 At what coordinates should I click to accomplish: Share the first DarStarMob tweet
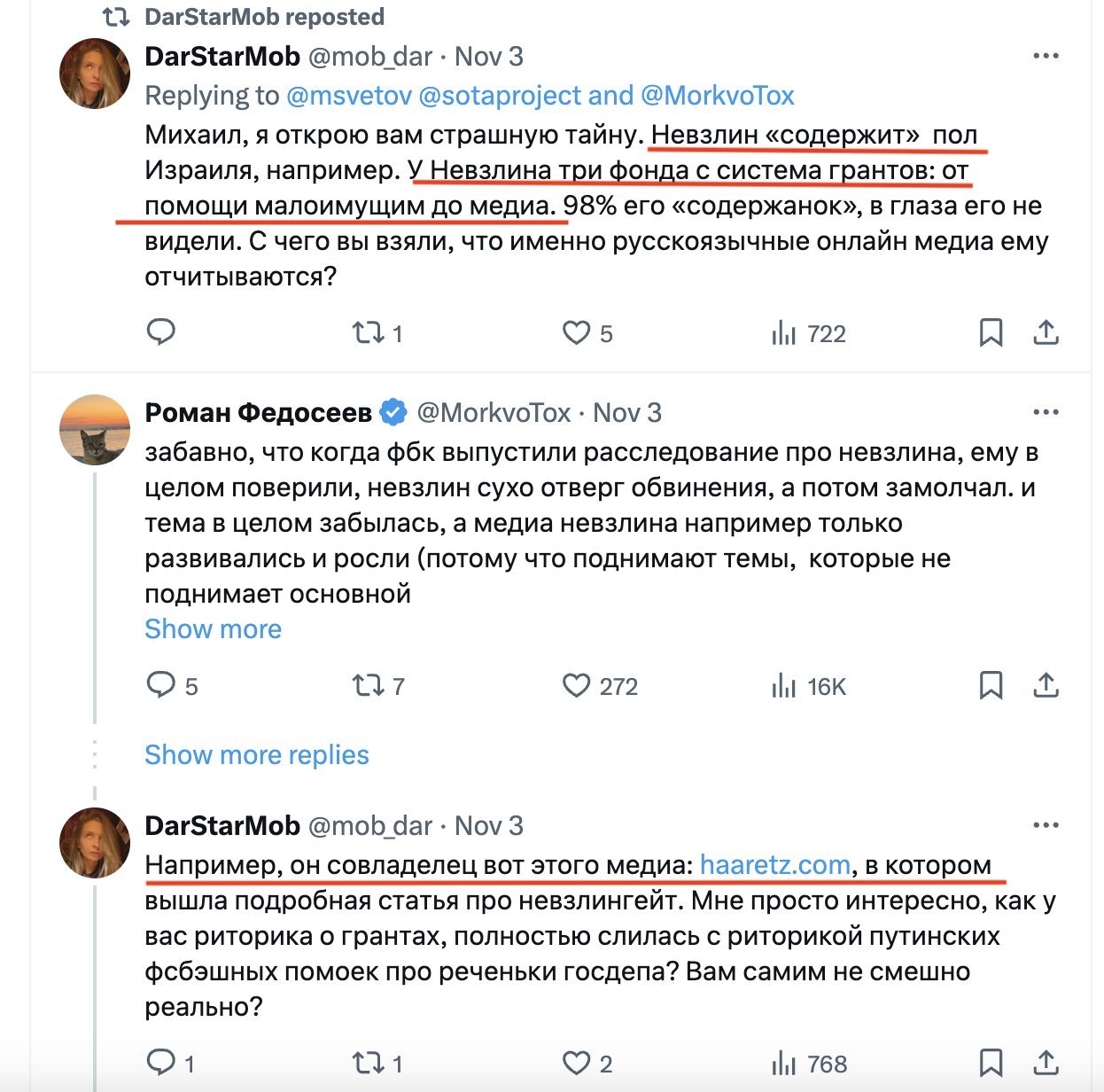click(x=1046, y=333)
